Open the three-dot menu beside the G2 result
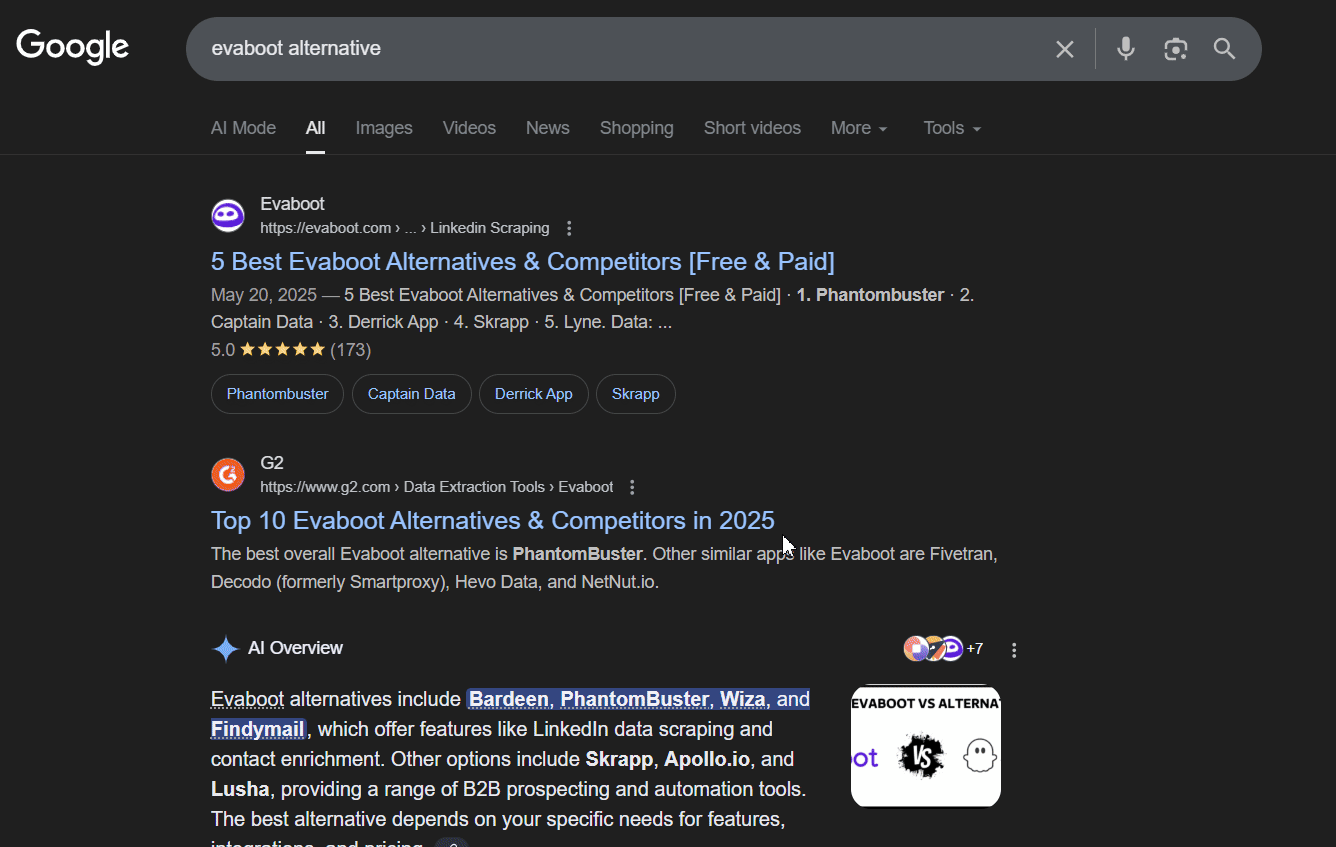 coord(632,486)
